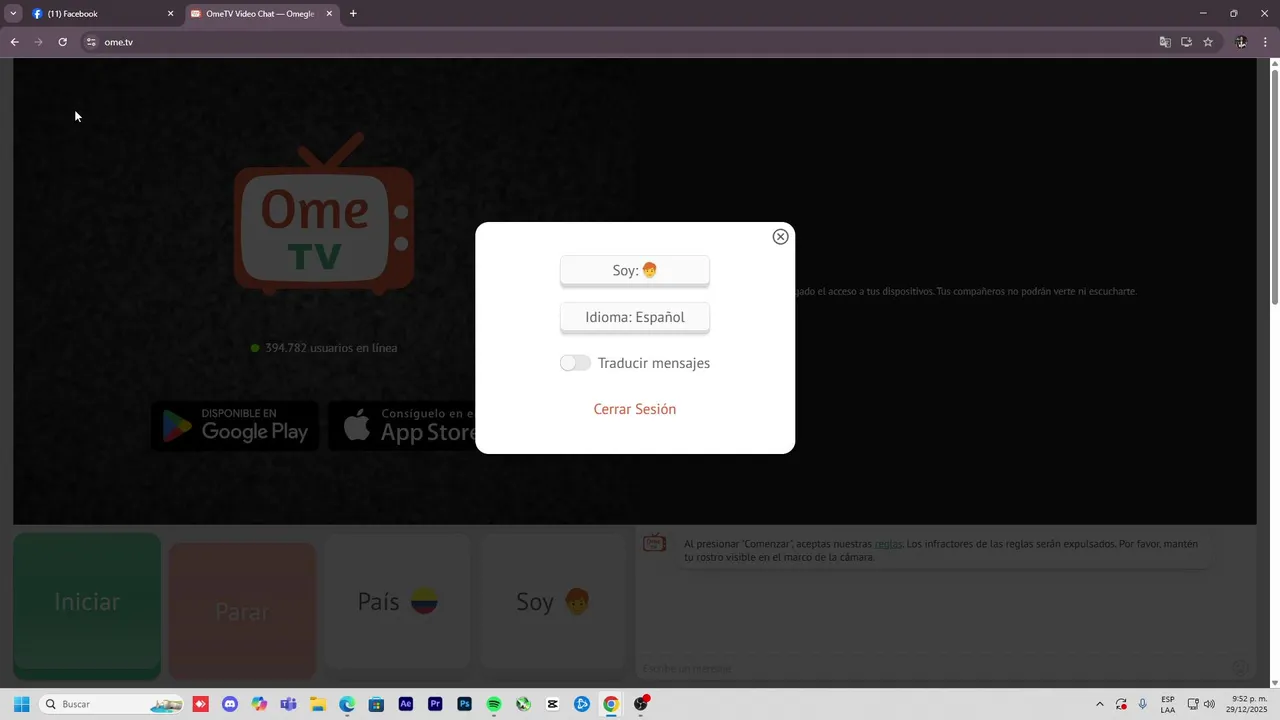Click the OmeTV logo

tap(324, 213)
